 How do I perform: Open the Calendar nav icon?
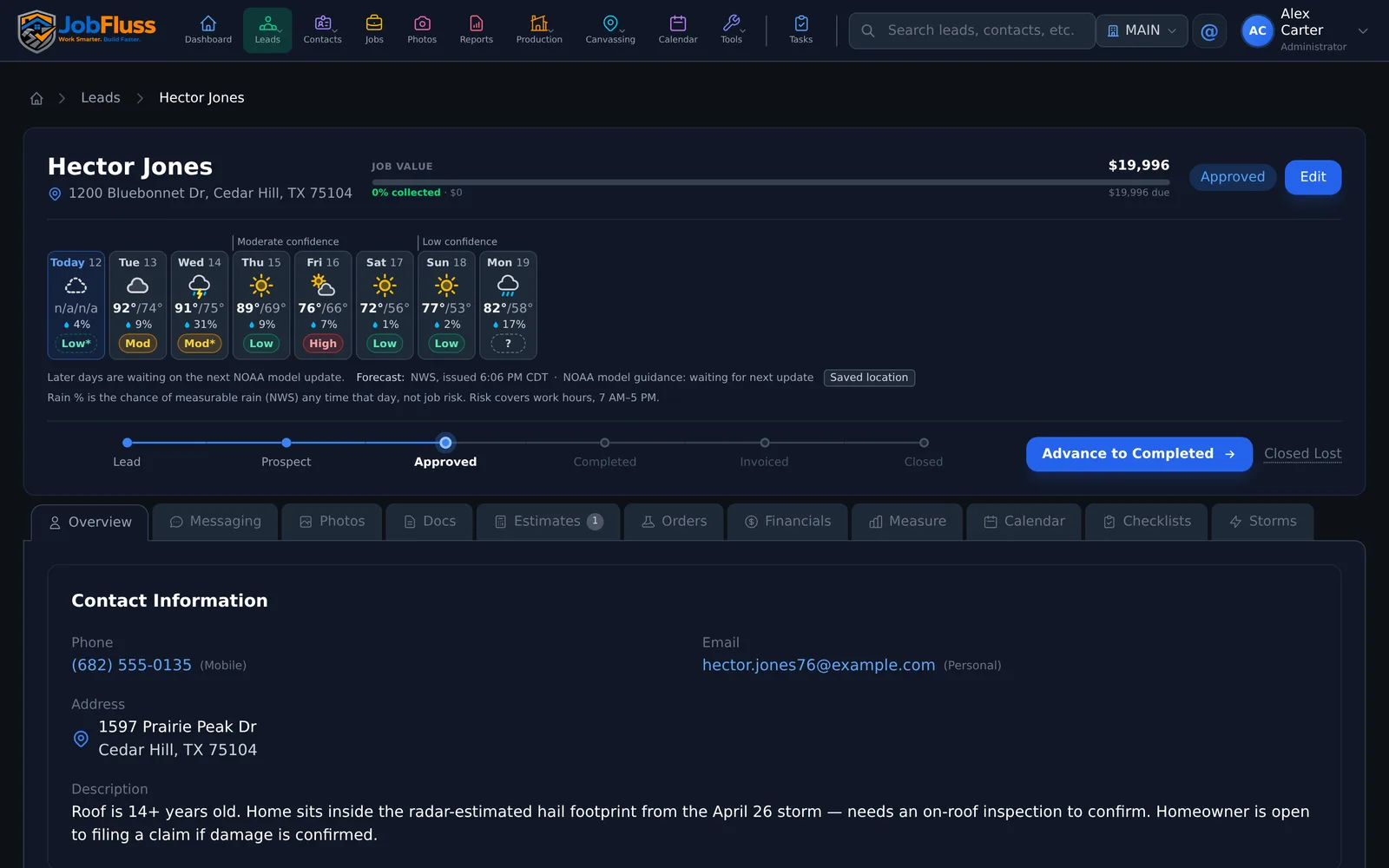coord(678,30)
